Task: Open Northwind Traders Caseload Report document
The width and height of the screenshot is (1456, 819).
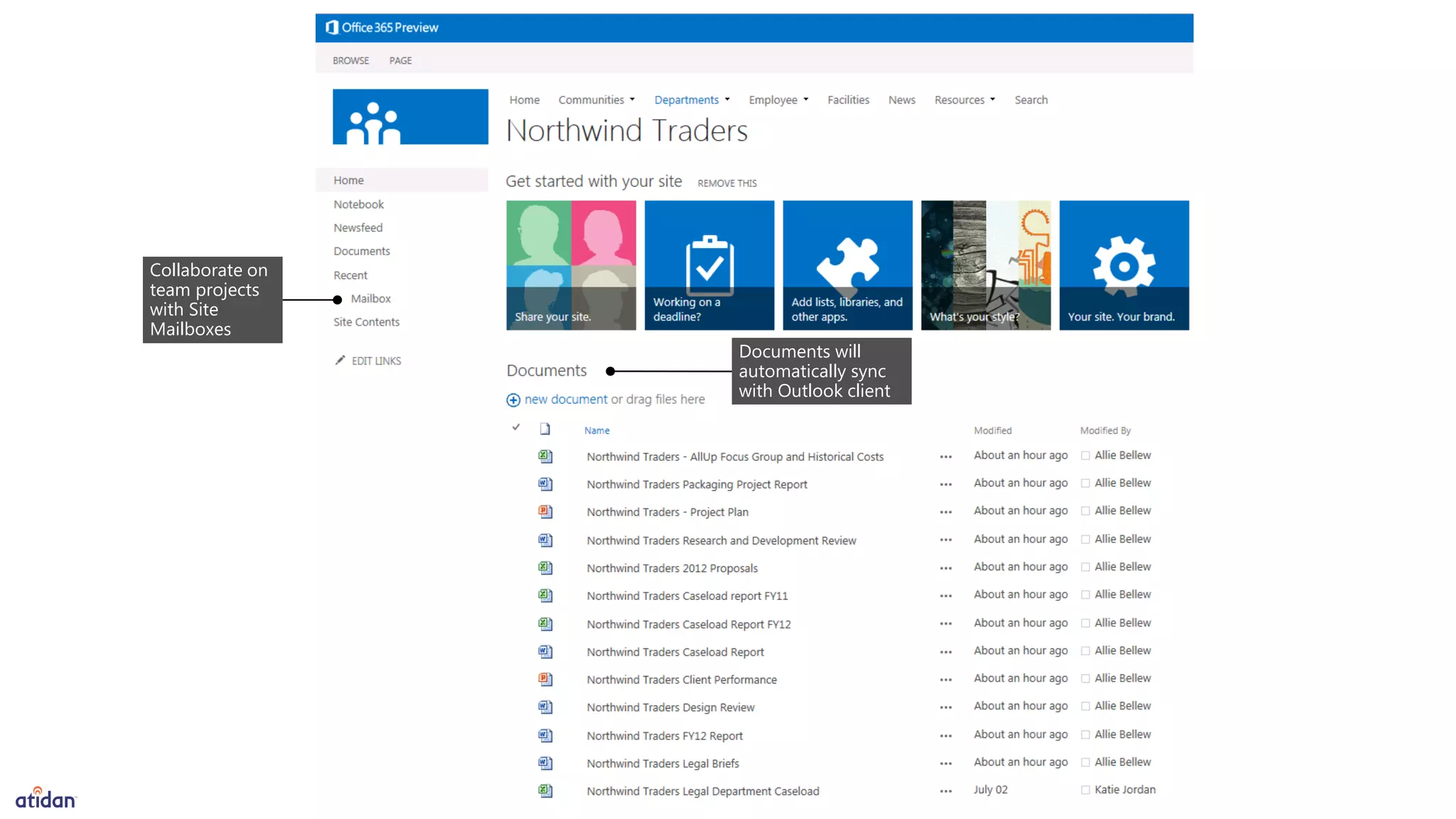Action: click(x=675, y=652)
